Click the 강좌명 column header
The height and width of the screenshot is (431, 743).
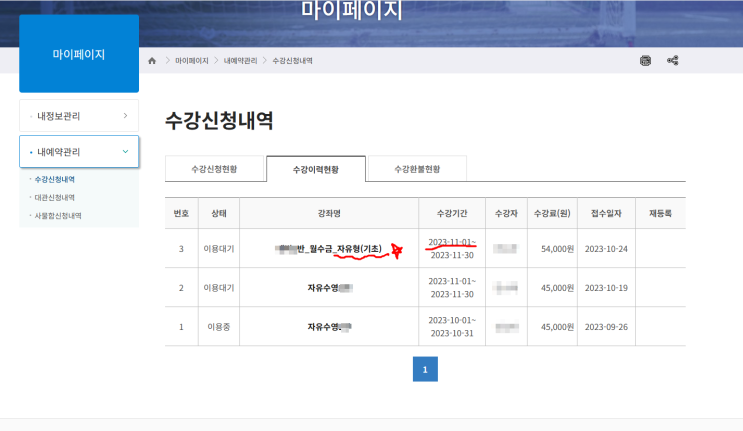coord(329,213)
